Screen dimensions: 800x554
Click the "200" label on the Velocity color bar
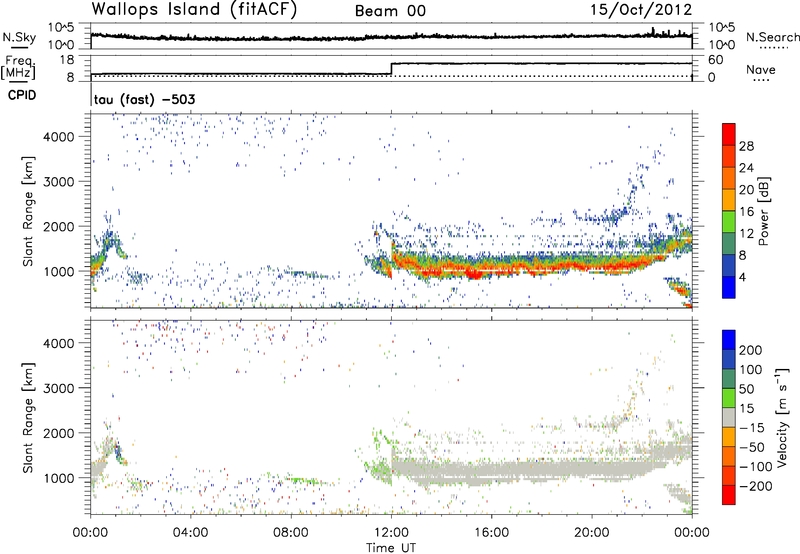[751, 350]
